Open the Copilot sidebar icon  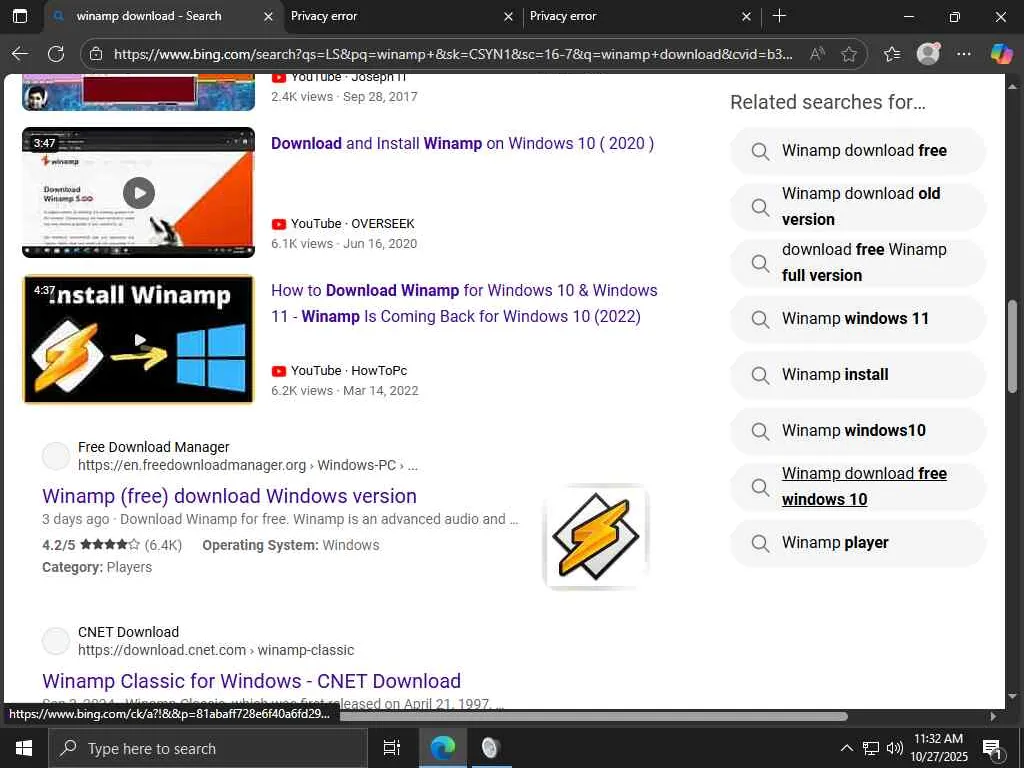click(x=1002, y=54)
